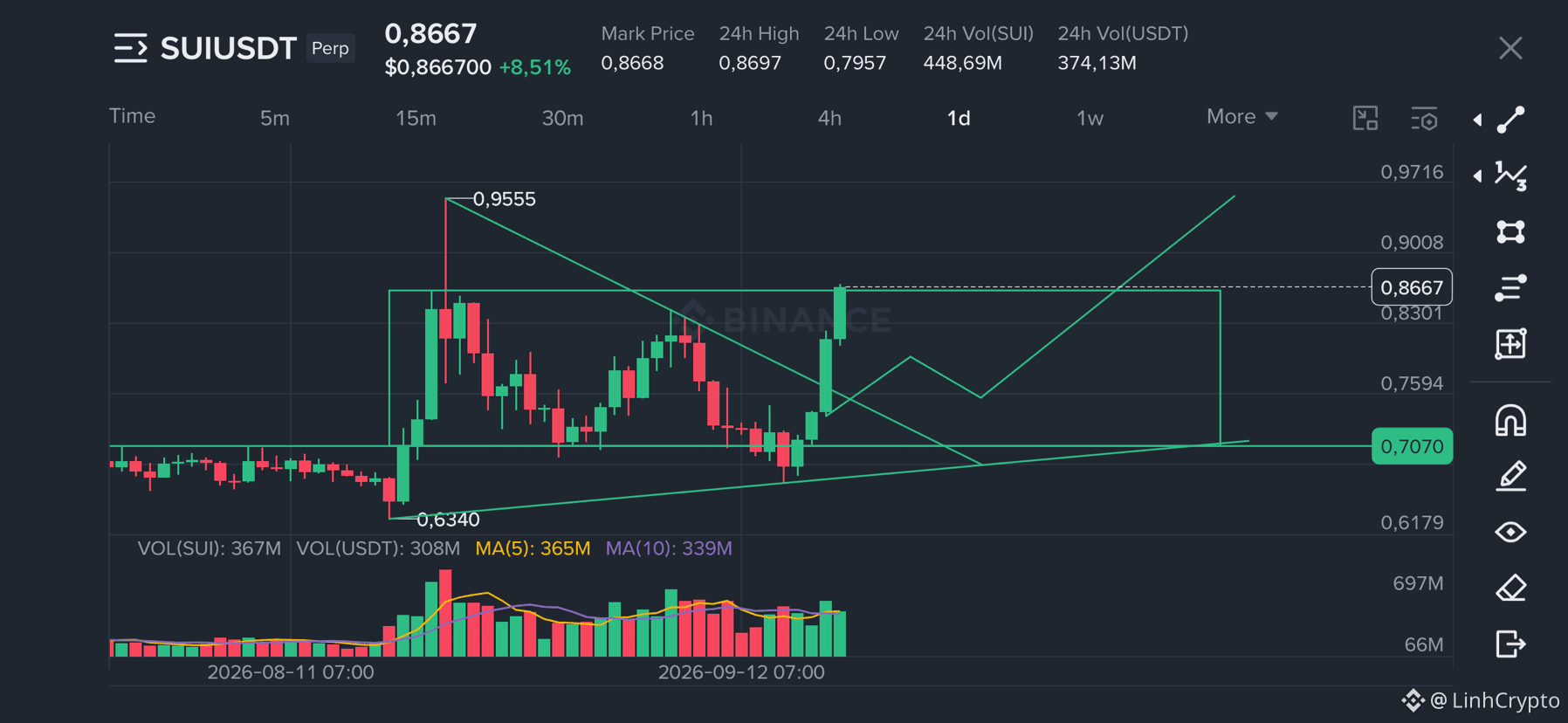Expand the More timeframes dropdown
1568x723 pixels.
1241,116
